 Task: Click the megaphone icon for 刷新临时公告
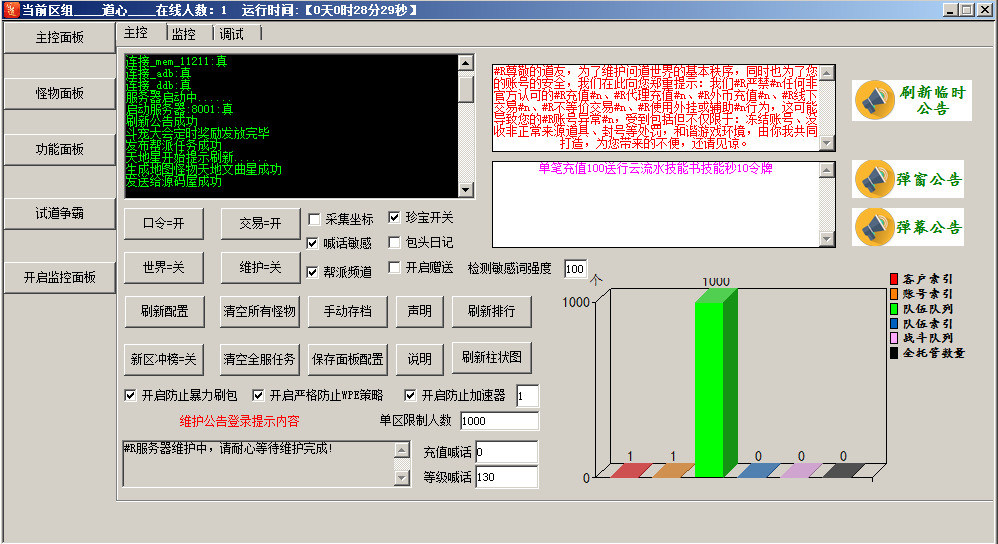[874, 101]
